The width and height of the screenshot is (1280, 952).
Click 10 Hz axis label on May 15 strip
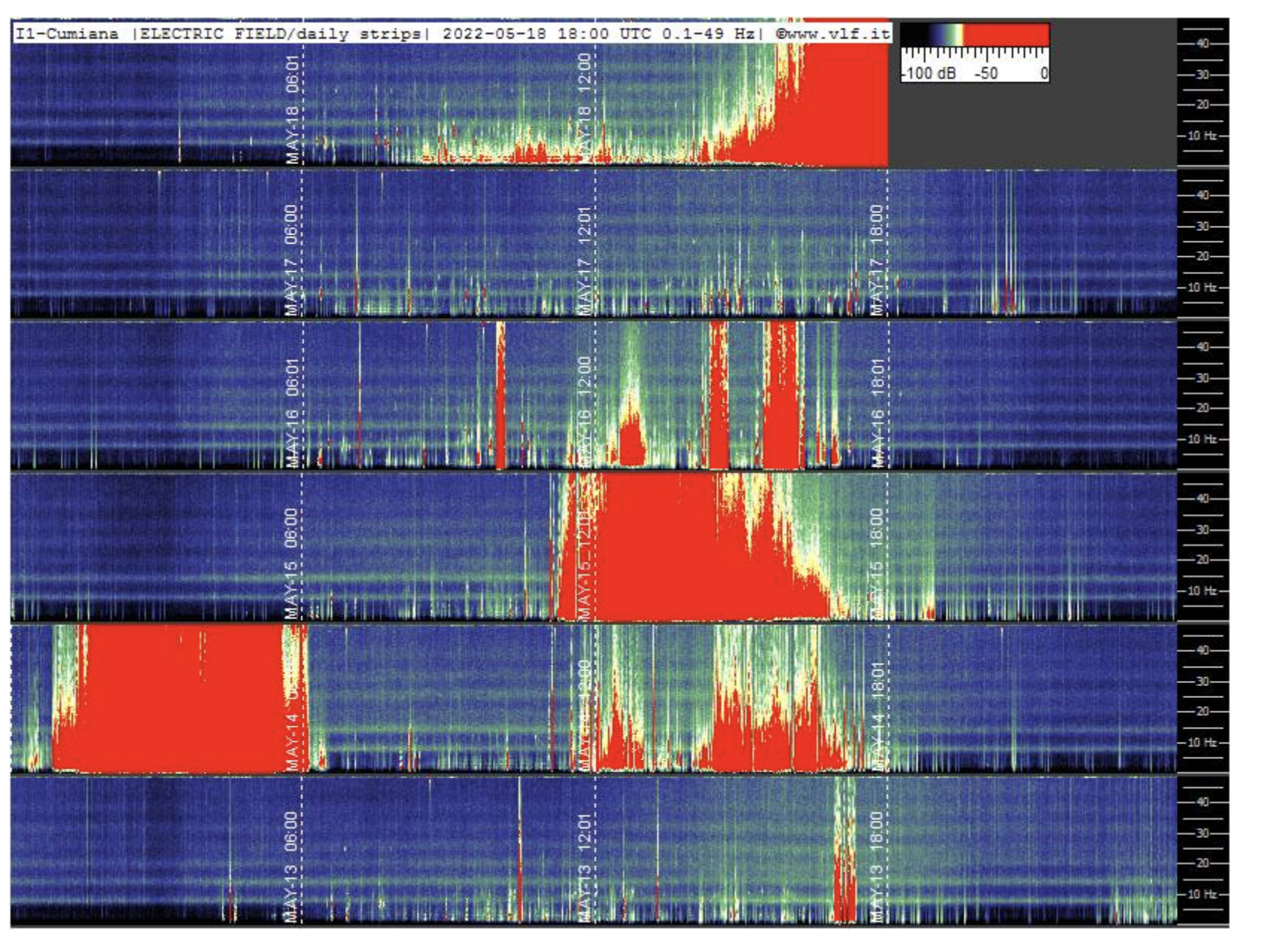(1202, 591)
